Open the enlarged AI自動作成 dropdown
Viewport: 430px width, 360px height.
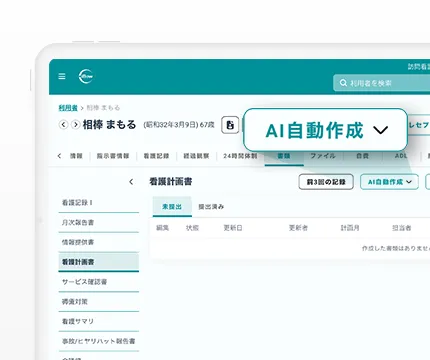pos(326,130)
